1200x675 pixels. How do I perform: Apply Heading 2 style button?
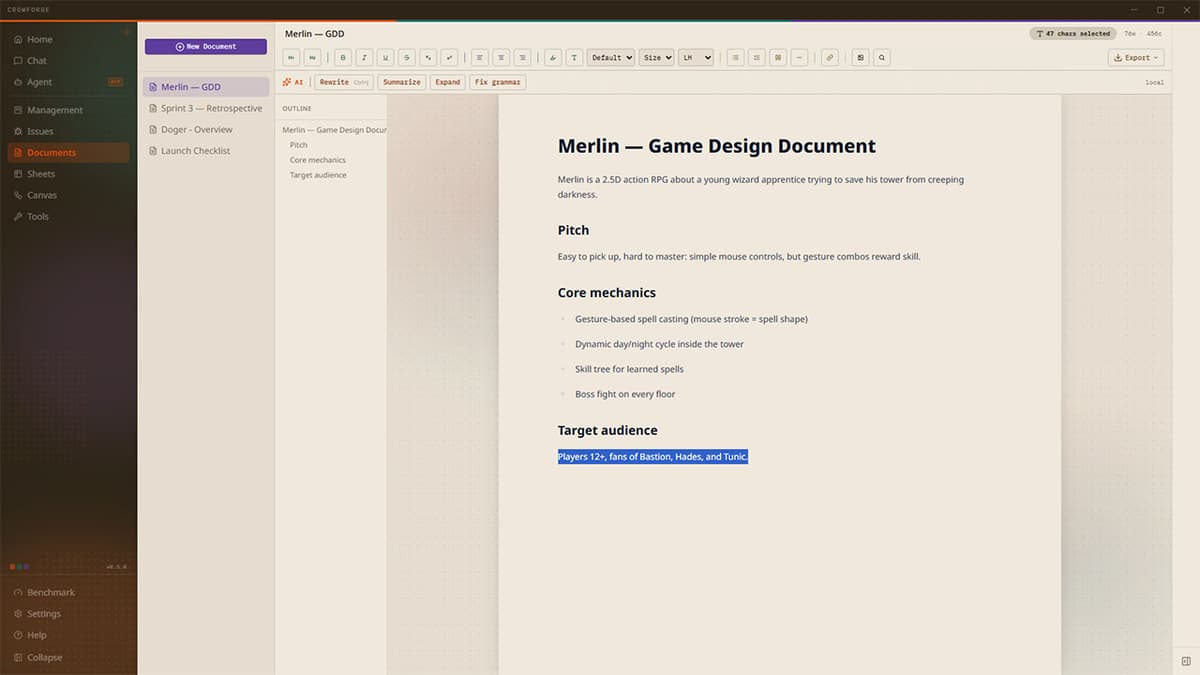click(x=313, y=58)
